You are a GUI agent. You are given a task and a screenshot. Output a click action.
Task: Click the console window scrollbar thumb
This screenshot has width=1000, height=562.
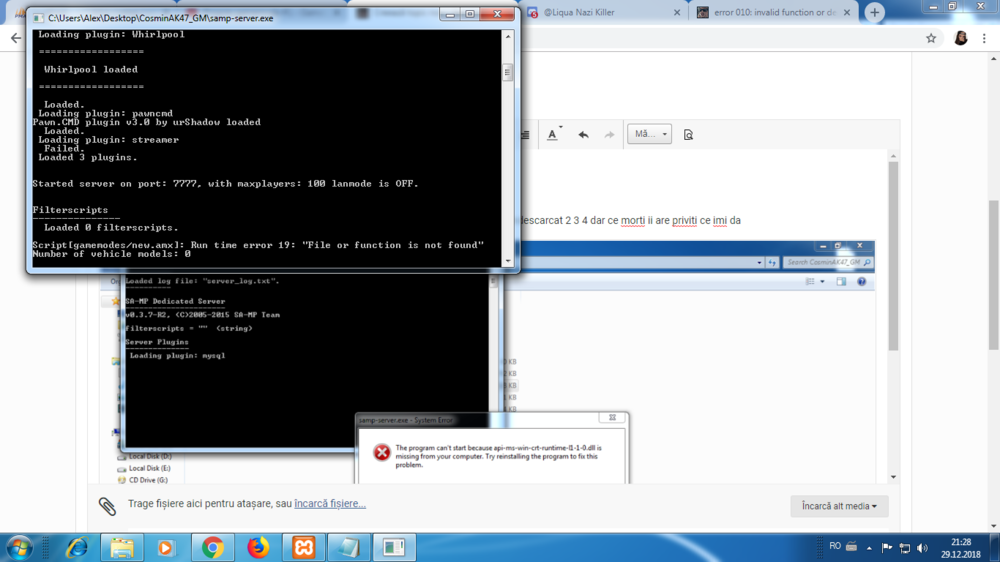pyautogui.click(x=508, y=72)
